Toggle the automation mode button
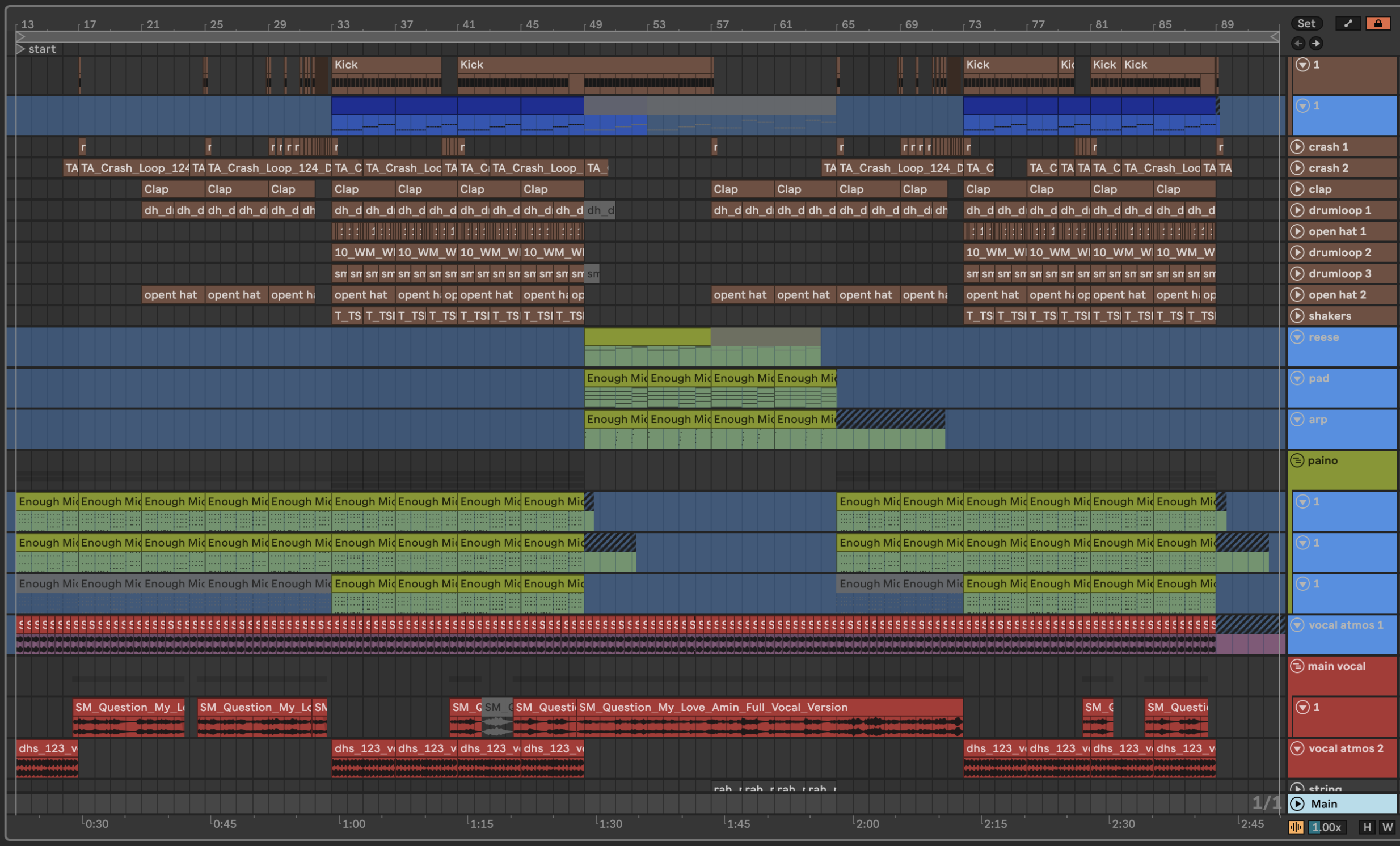Image resolution: width=1400 pixels, height=846 pixels. 1348,23
